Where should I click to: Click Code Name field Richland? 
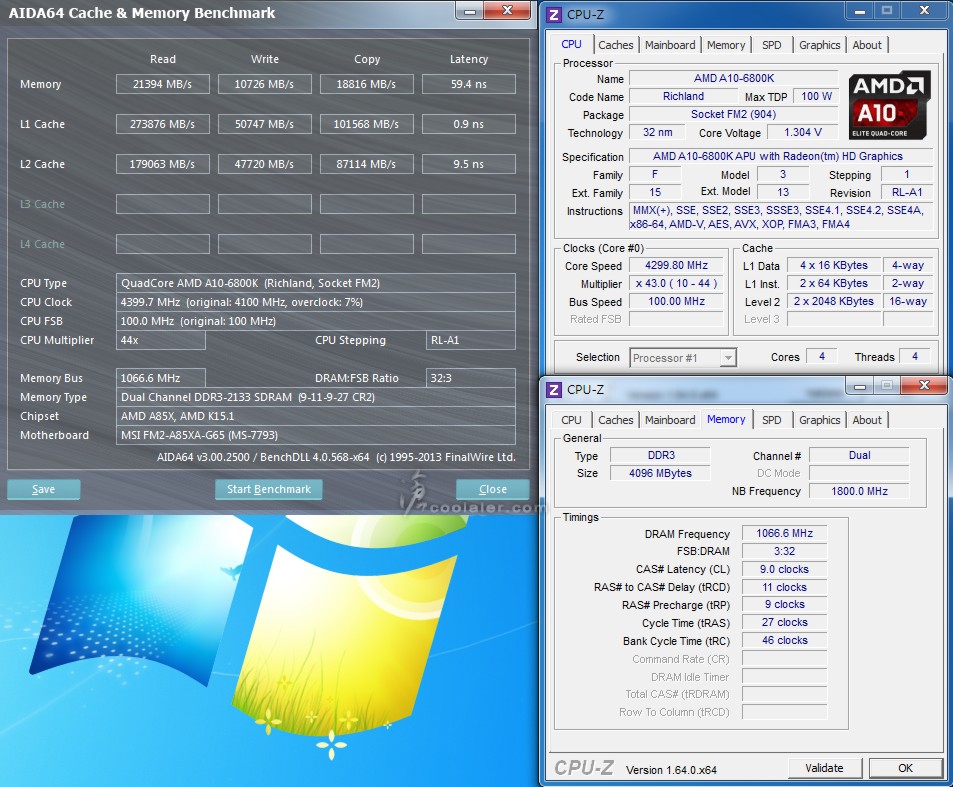click(683, 97)
